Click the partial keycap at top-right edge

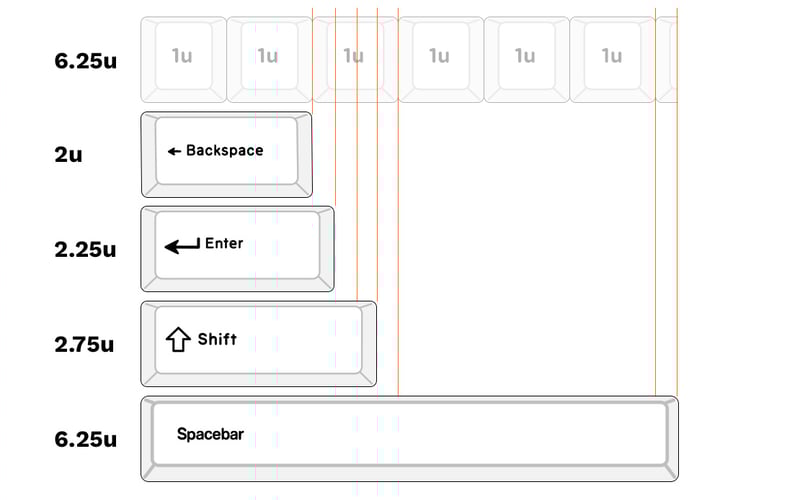tap(667, 58)
